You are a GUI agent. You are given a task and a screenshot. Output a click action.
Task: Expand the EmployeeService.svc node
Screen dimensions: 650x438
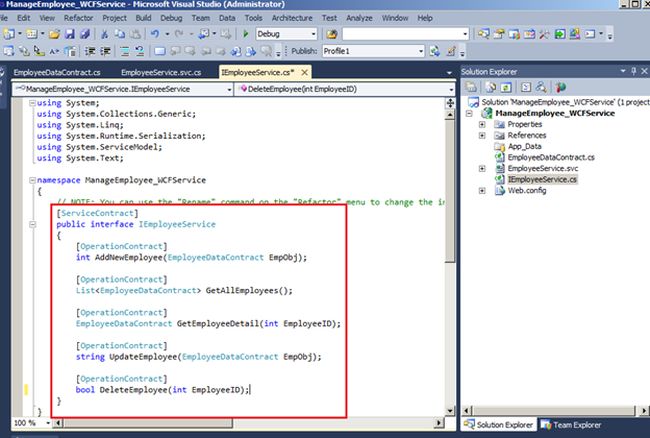(482, 169)
